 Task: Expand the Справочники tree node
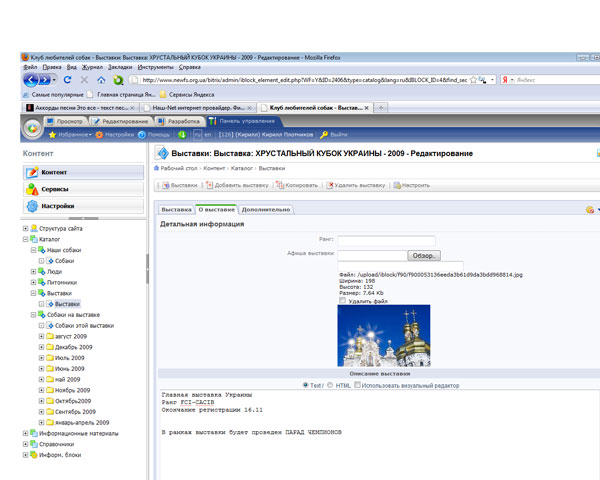tap(25, 445)
